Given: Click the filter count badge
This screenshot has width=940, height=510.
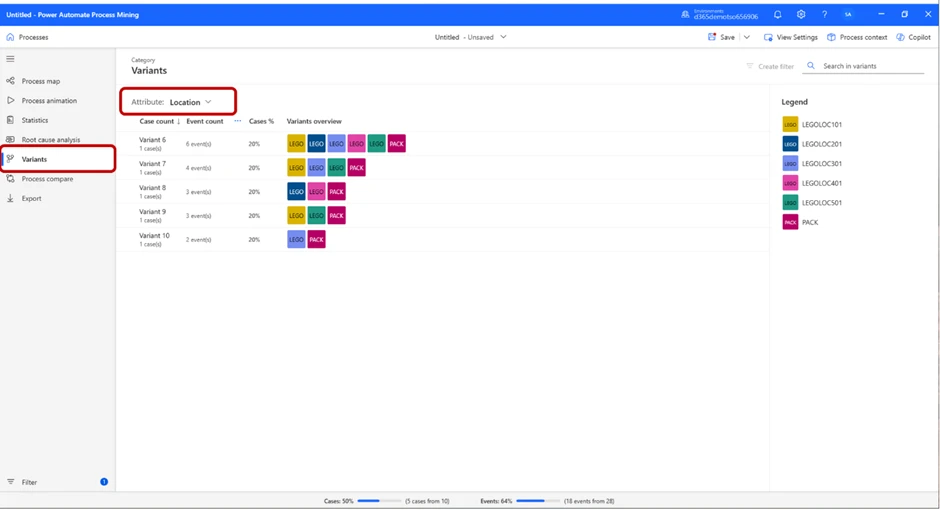Looking at the screenshot, I should click(x=104, y=482).
